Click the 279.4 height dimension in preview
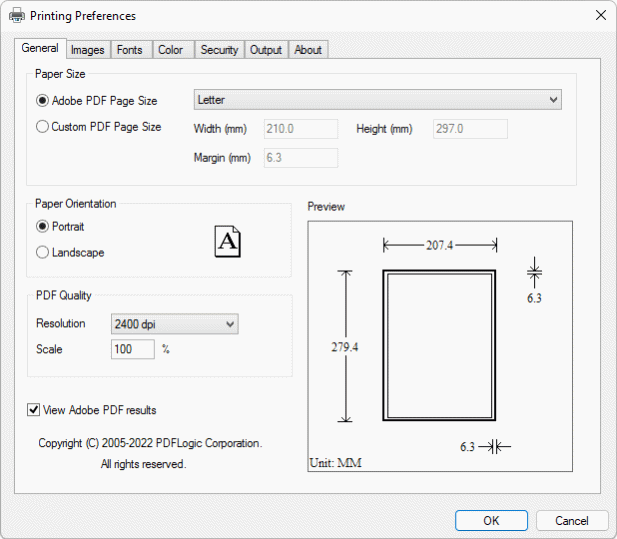 click(x=345, y=347)
